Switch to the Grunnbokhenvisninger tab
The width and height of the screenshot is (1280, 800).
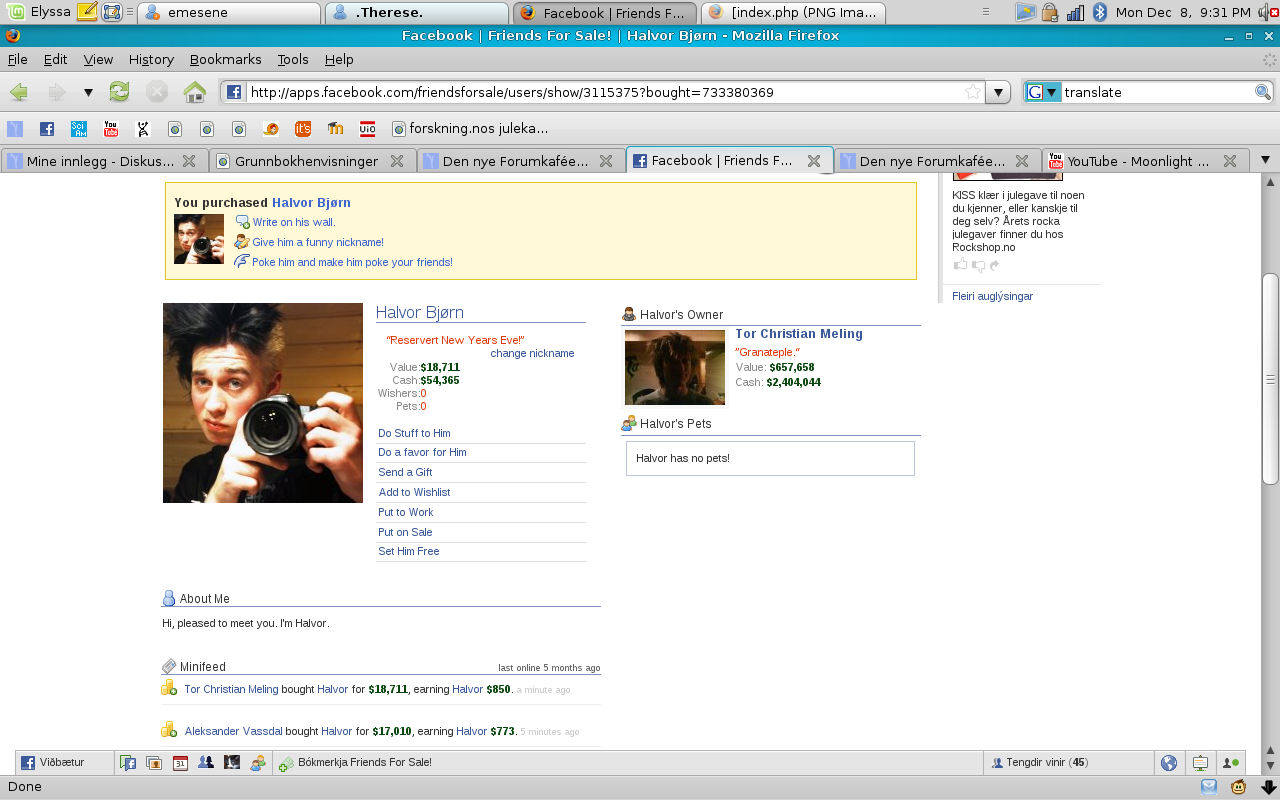pos(312,160)
